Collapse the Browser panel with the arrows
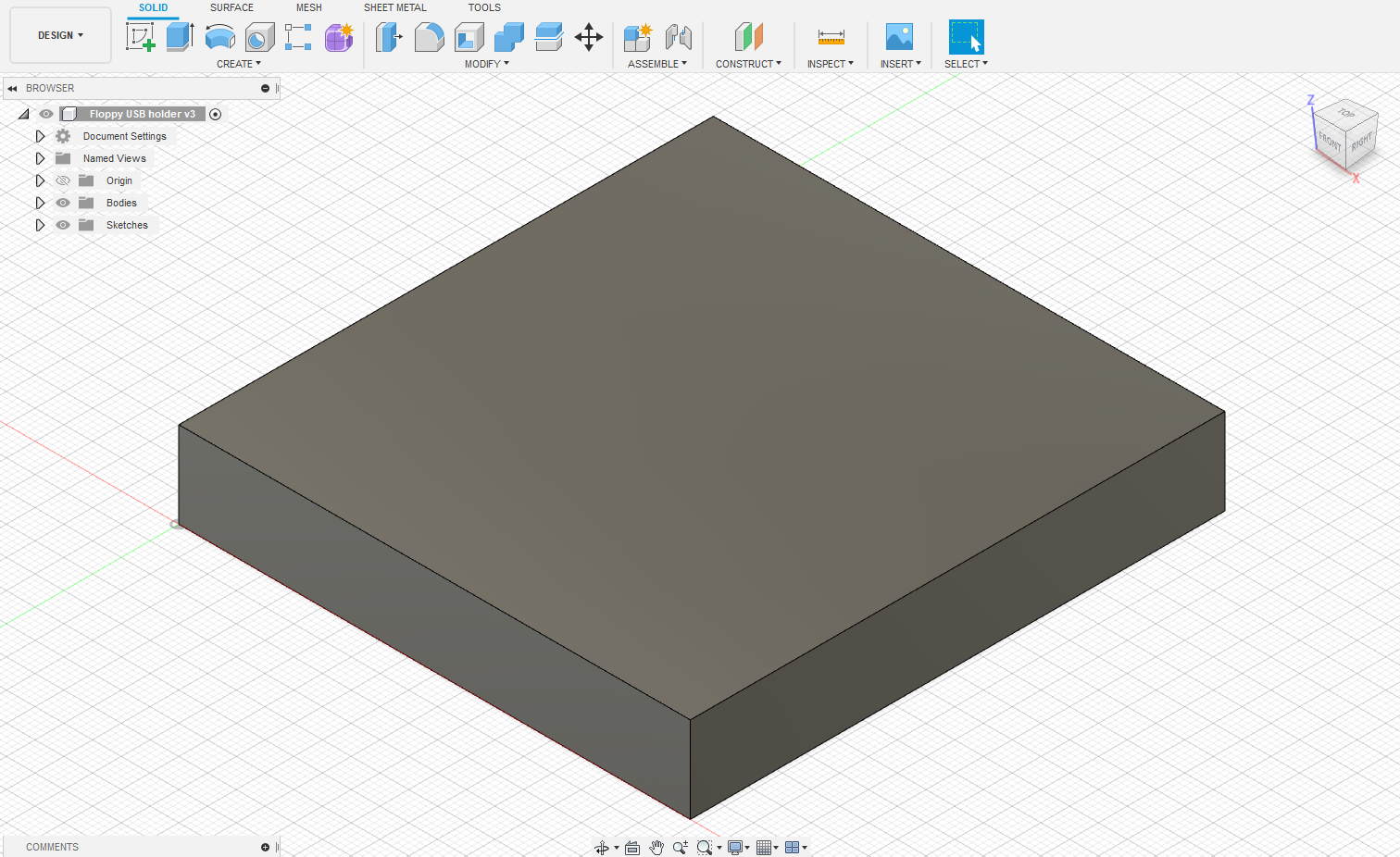 12,89
